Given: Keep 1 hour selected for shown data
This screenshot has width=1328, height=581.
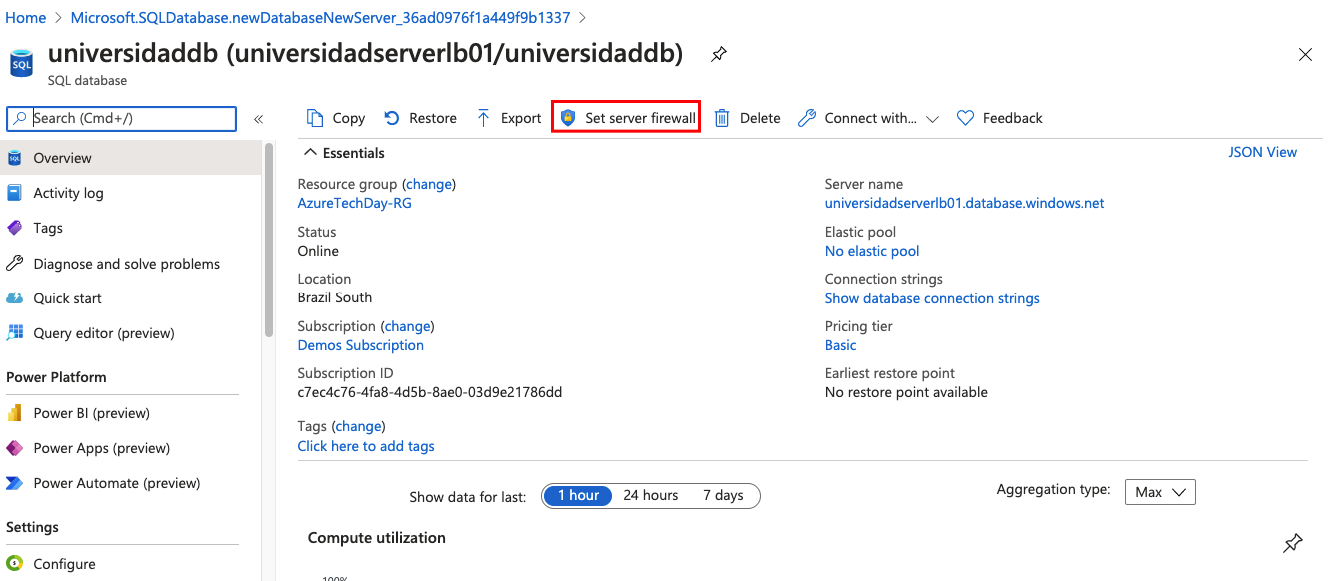Looking at the screenshot, I should pyautogui.click(x=578, y=495).
